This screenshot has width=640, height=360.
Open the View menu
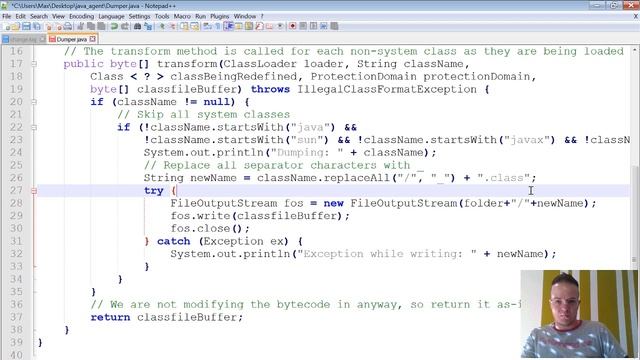pyautogui.click(x=58, y=16)
